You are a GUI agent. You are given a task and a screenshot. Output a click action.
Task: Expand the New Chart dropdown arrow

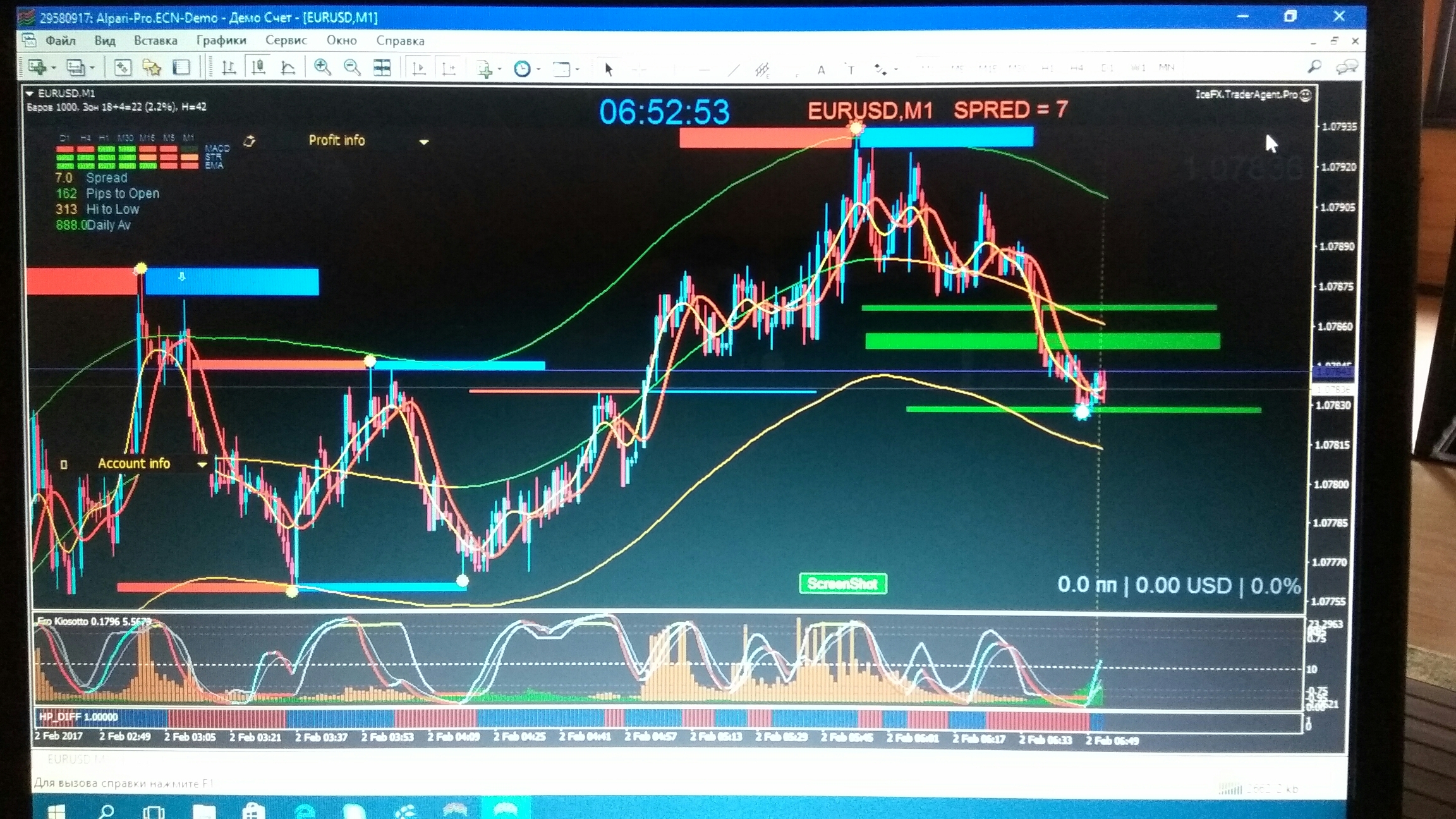[54, 68]
